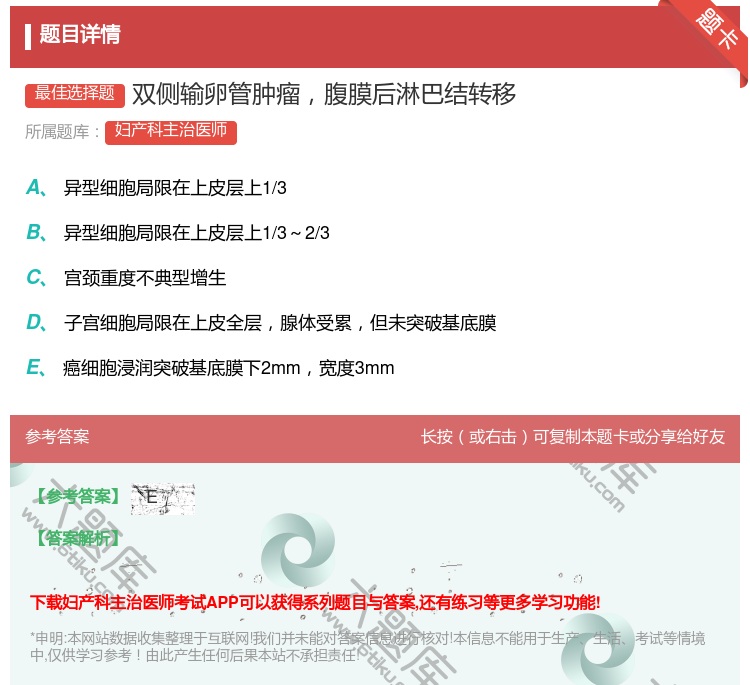Click the question title 双侧输卵管肿瘤，腹膜后淋巴结转移

click(x=324, y=94)
